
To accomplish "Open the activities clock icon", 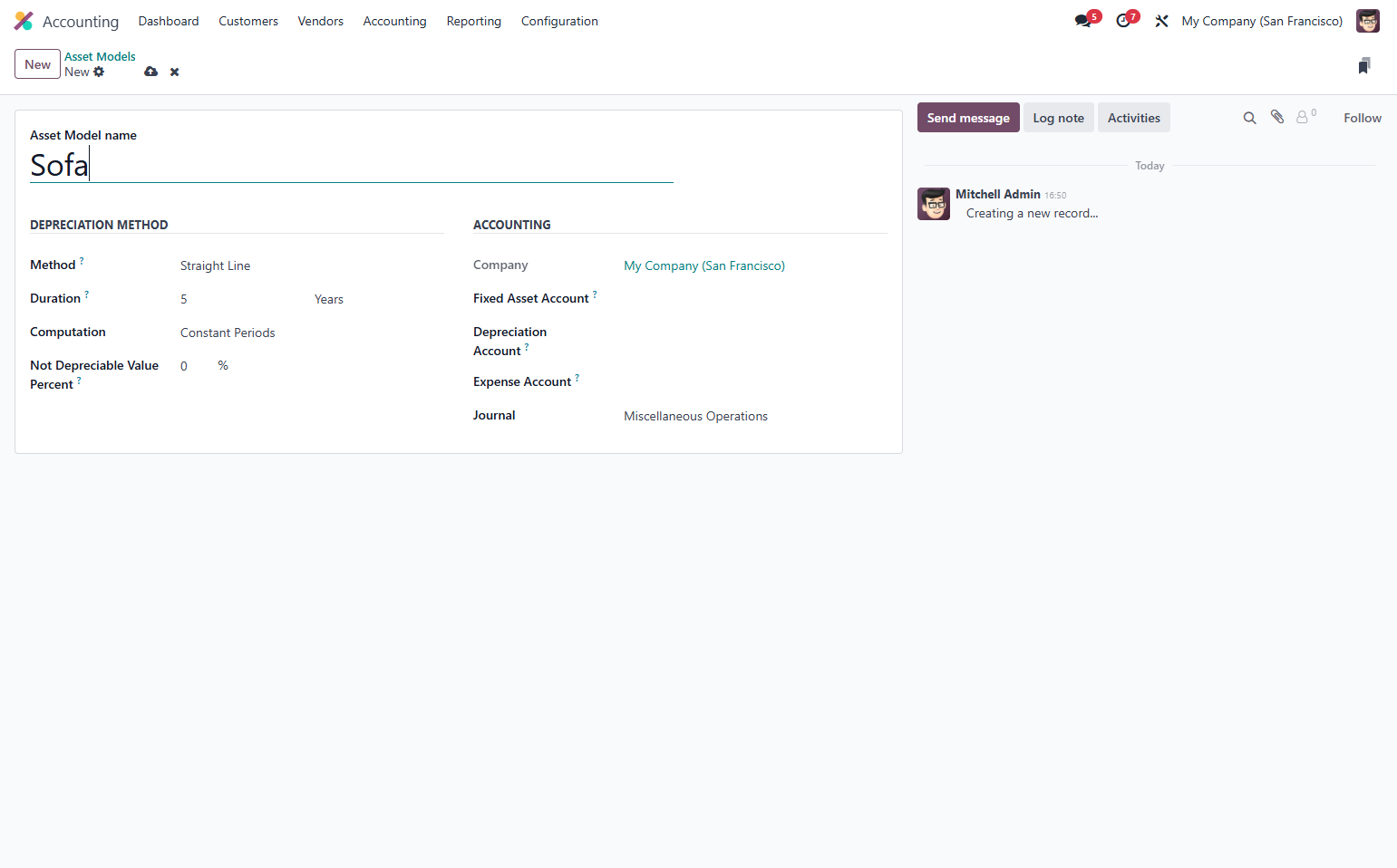I will click(1124, 21).
